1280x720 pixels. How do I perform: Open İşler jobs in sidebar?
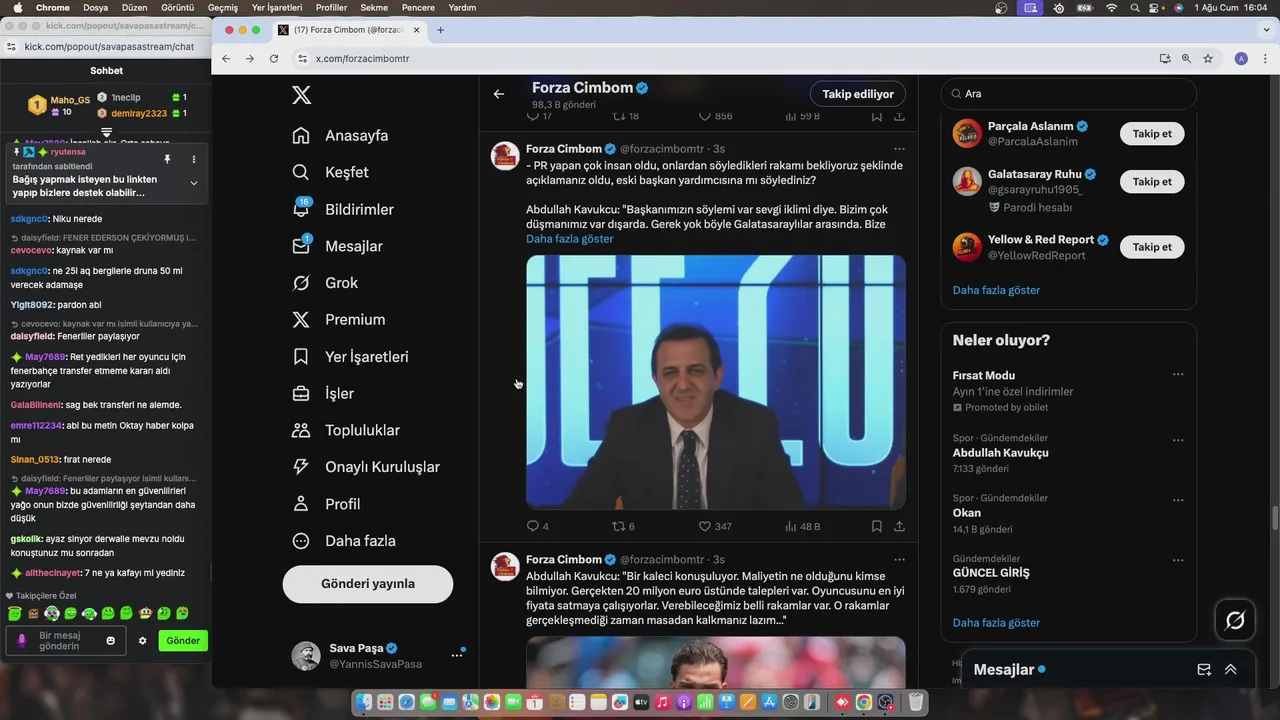tap(323, 393)
